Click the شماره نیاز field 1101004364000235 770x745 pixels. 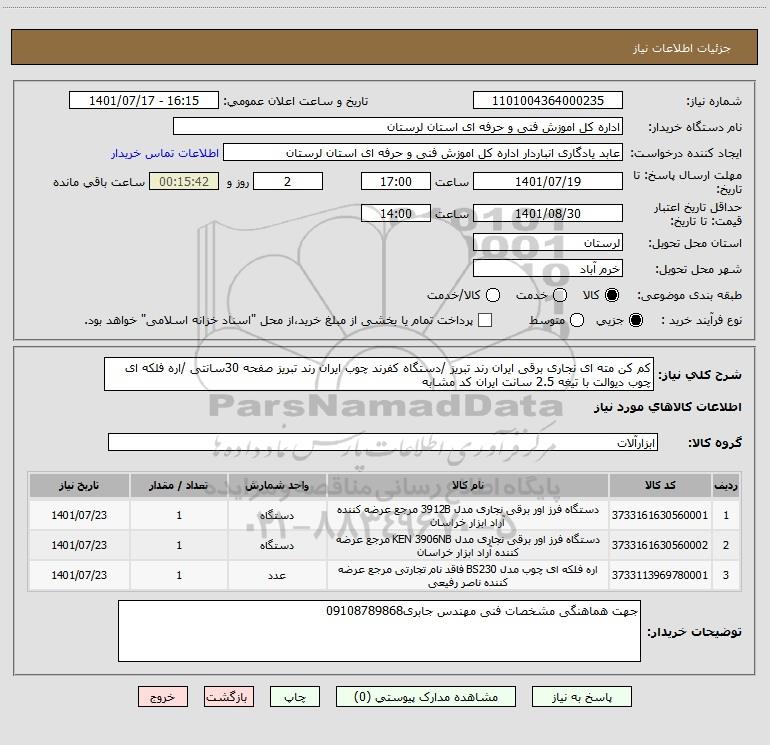tap(548, 101)
